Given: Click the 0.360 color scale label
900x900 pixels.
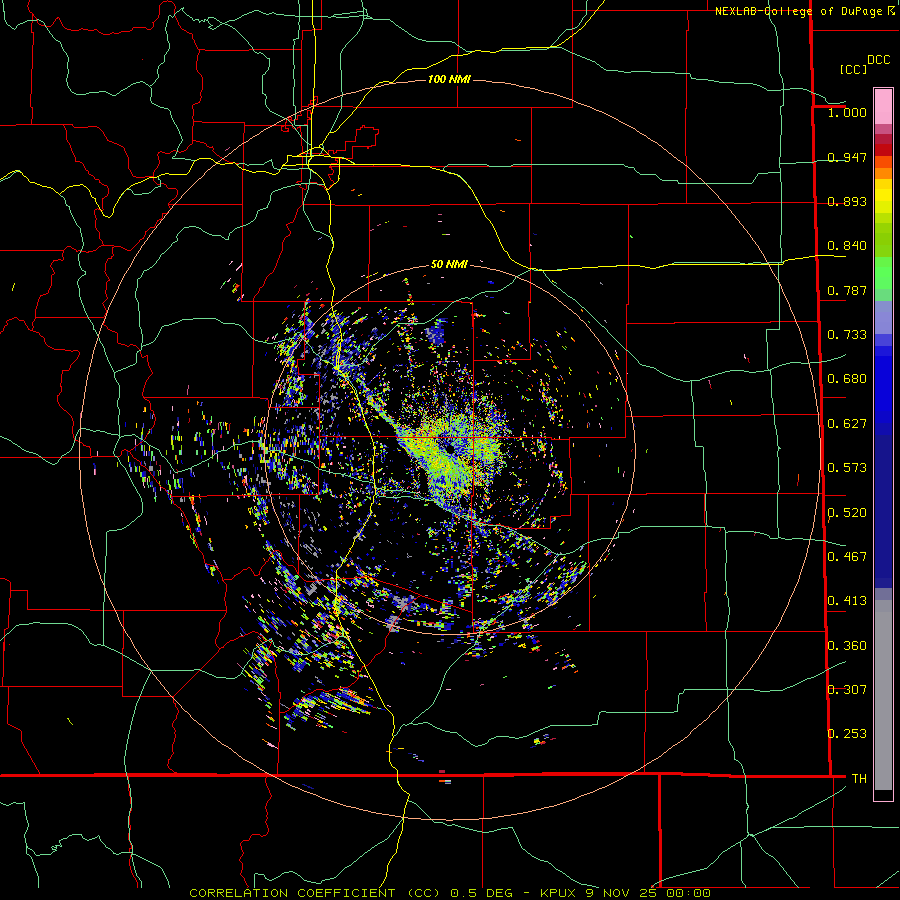Looking at the screenshot, I should click(847, 645).
